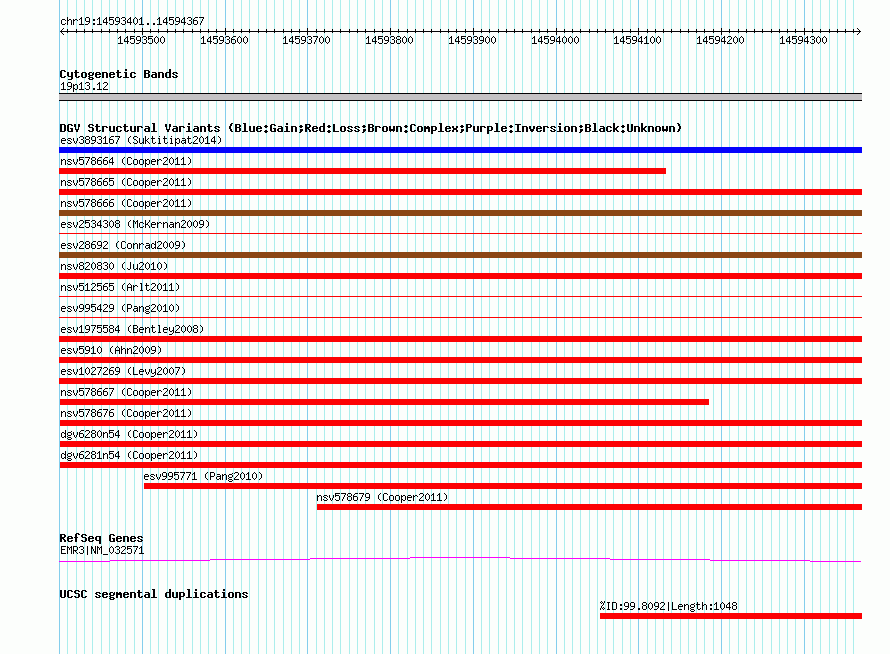Screen dimensions: 890x654
Task: Click the nsv578667 (Cooper2011) label
Action: (126, 392)
